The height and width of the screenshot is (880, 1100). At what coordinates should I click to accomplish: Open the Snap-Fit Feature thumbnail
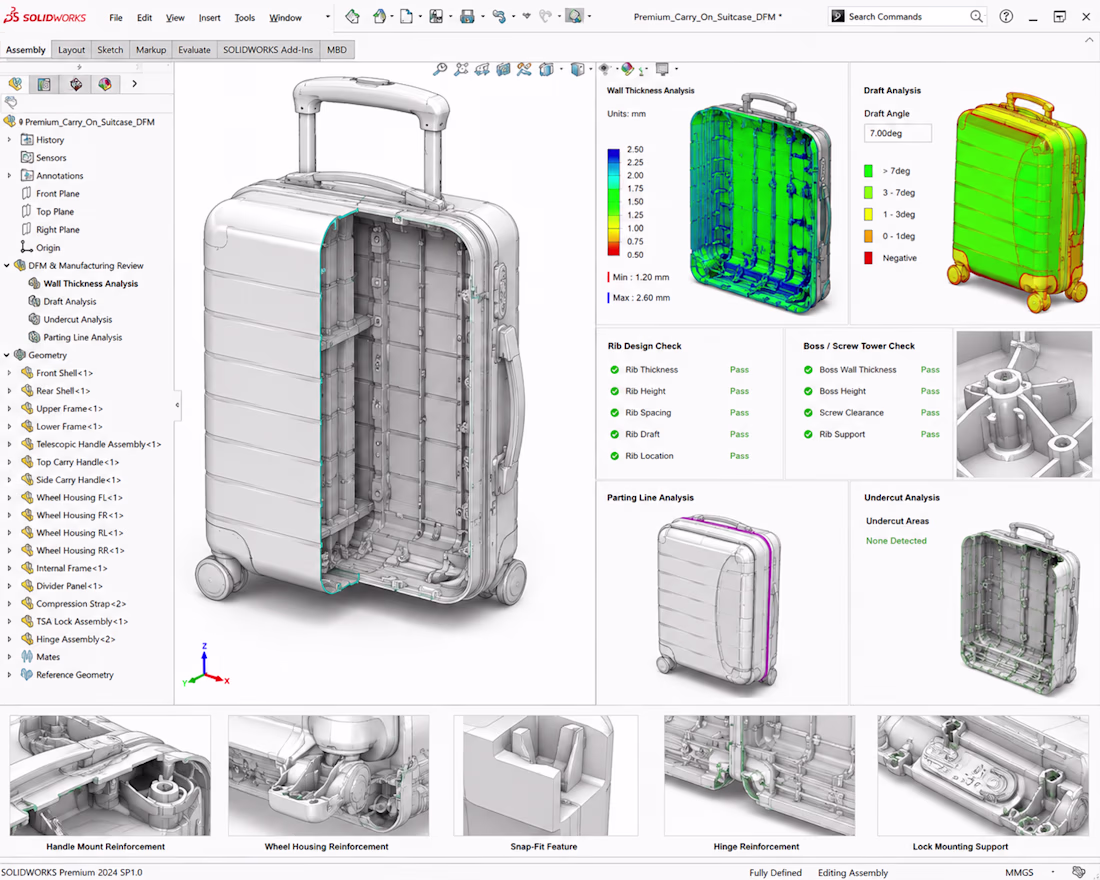click(545, 775)
